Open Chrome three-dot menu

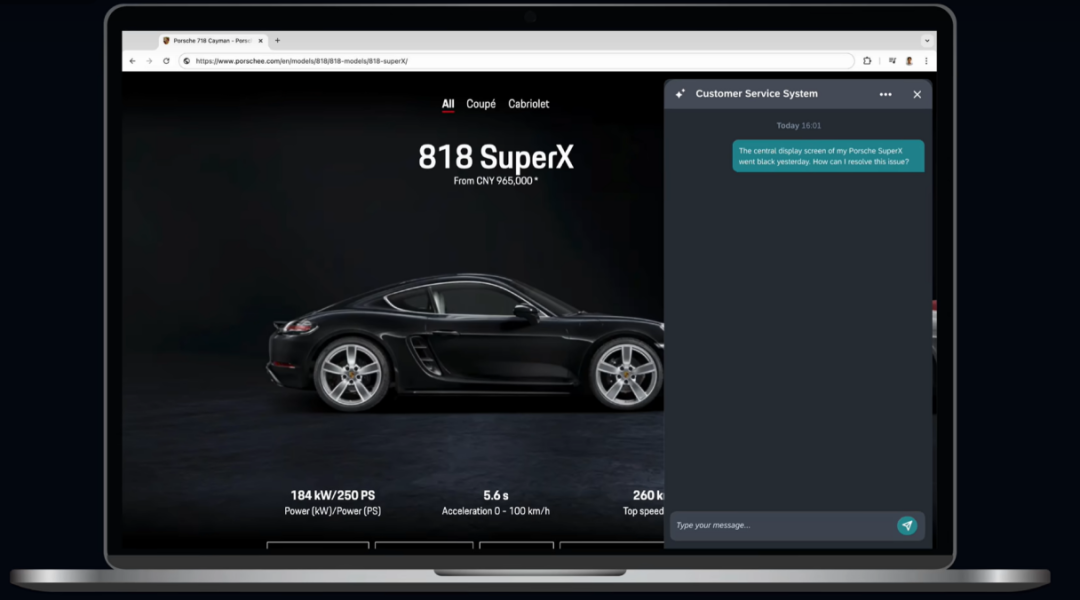(926, 61)
